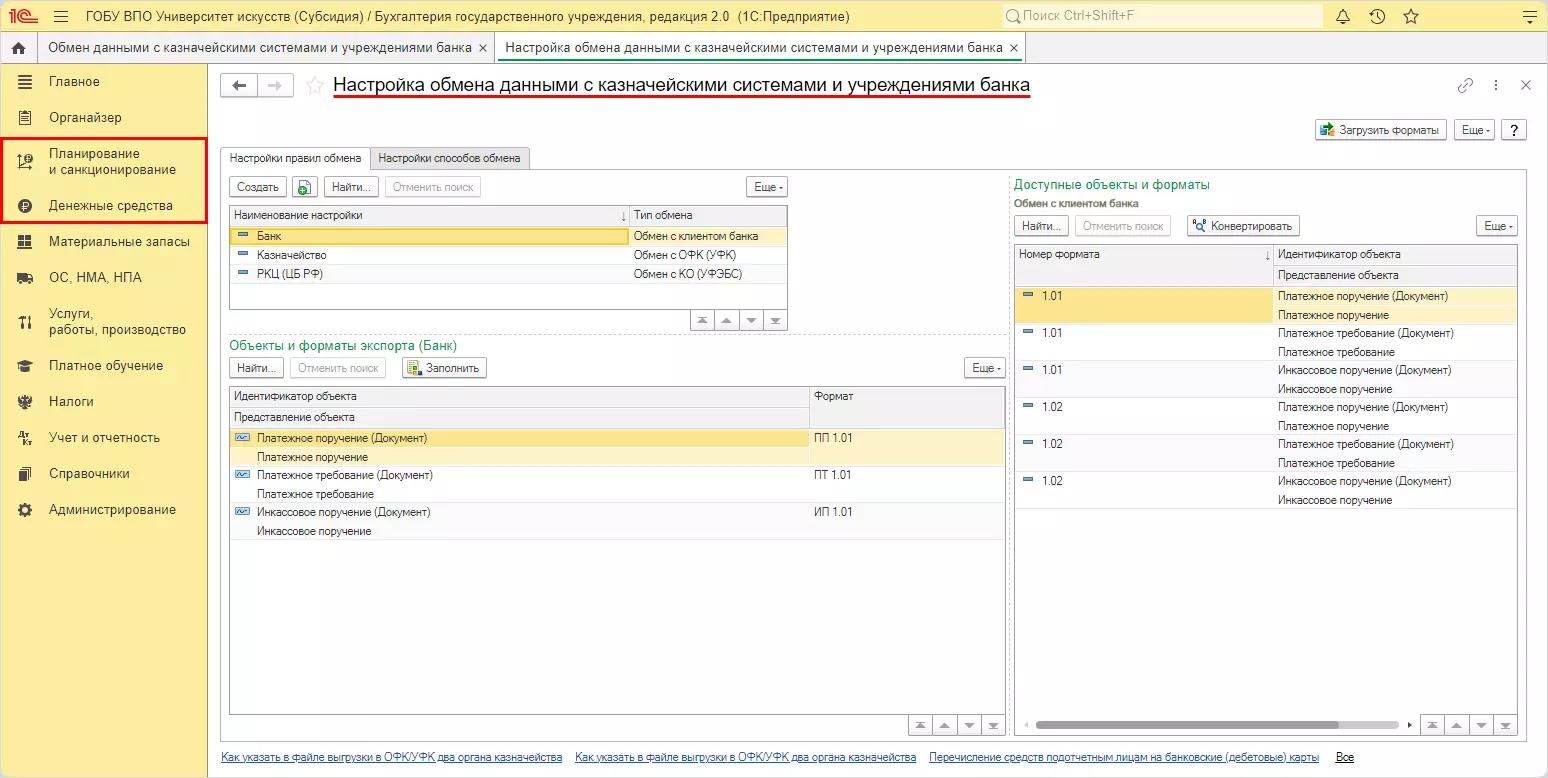The height and width of the screenshot is (778, 1548).
Task: Open link Перечисление средств подотчетным лицам
Action: (1123, 757)
